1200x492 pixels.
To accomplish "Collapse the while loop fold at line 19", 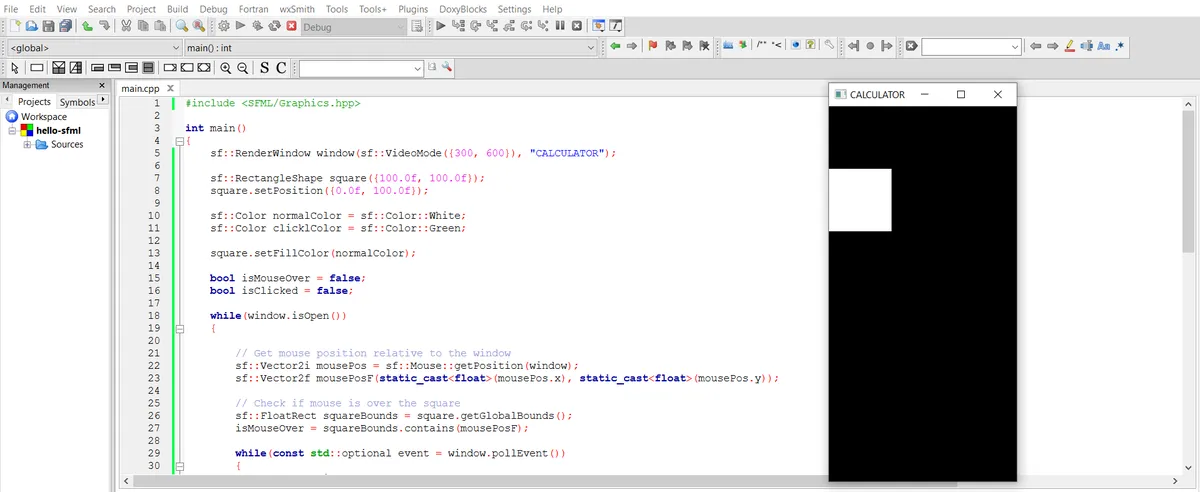I will tap(180, 328).
